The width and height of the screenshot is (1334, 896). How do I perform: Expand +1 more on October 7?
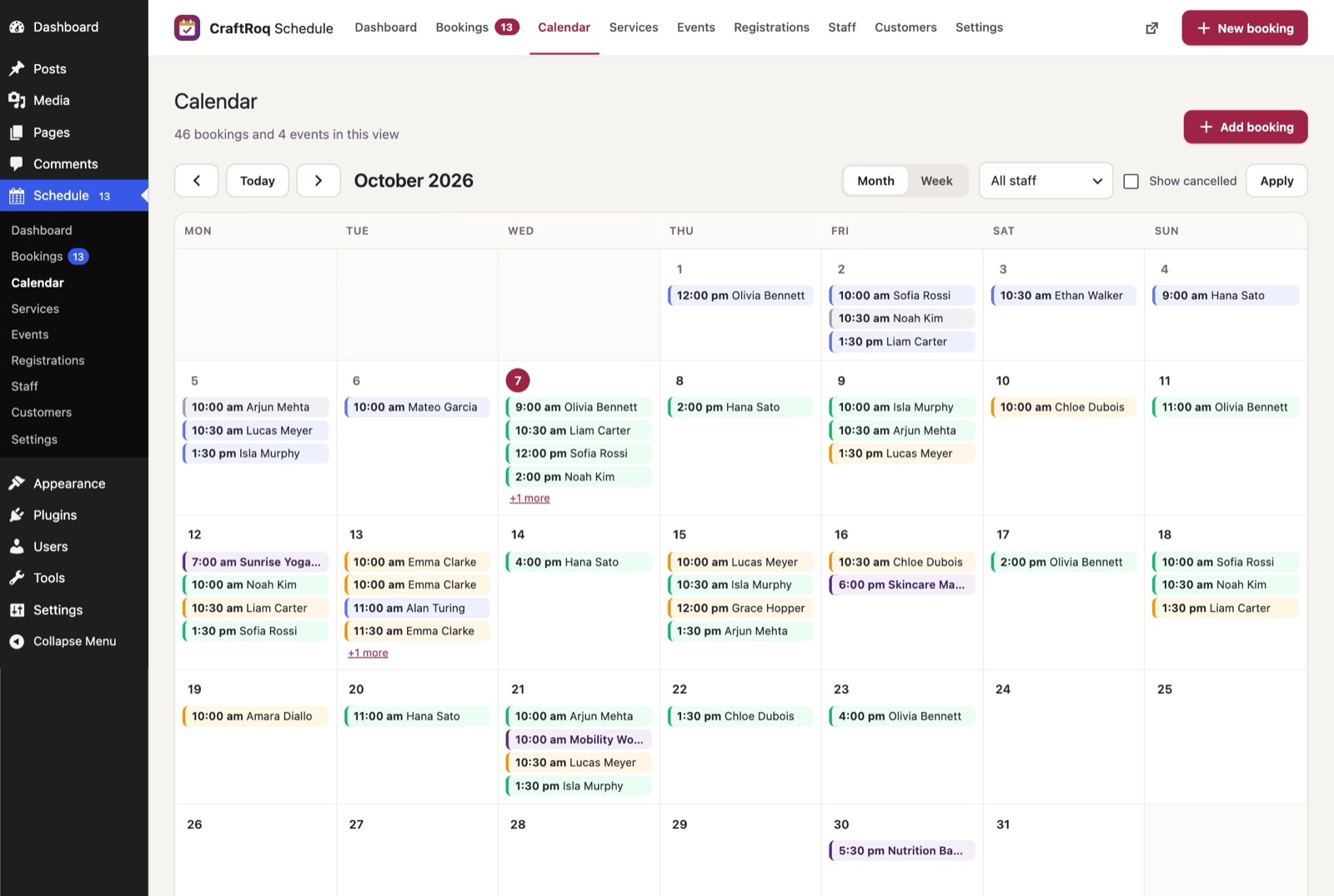[x=529, y=498]
